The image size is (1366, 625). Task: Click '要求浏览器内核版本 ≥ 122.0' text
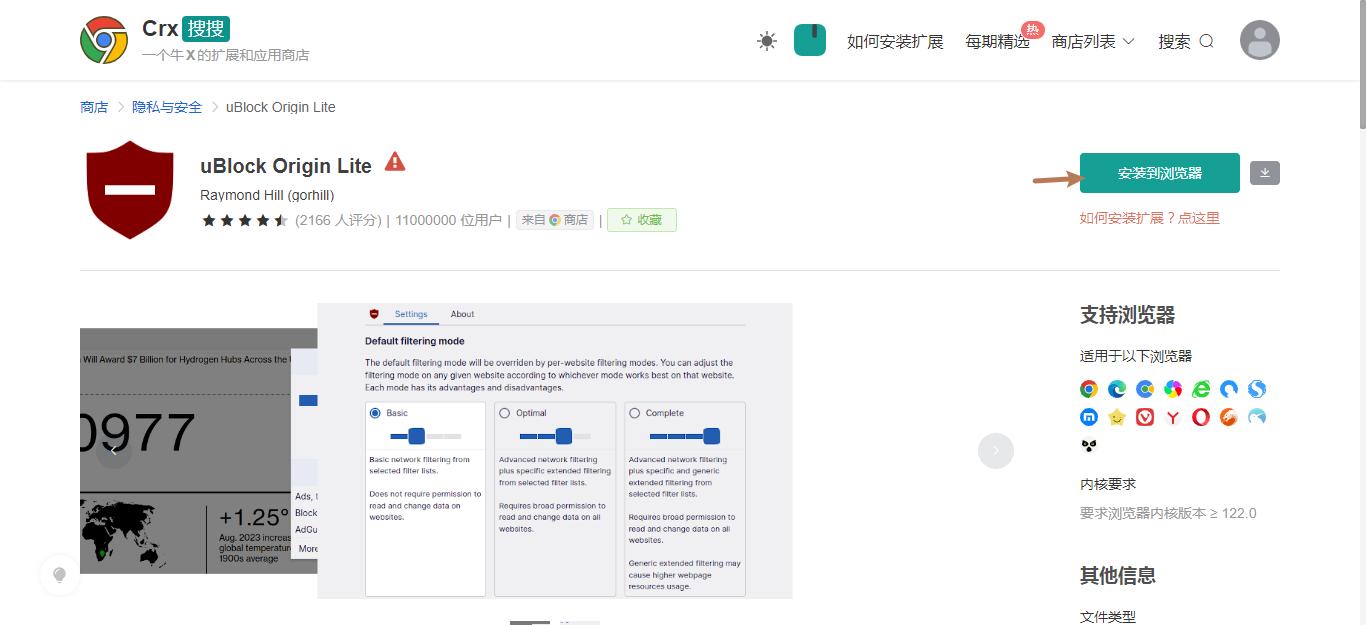coord(1168,513)
